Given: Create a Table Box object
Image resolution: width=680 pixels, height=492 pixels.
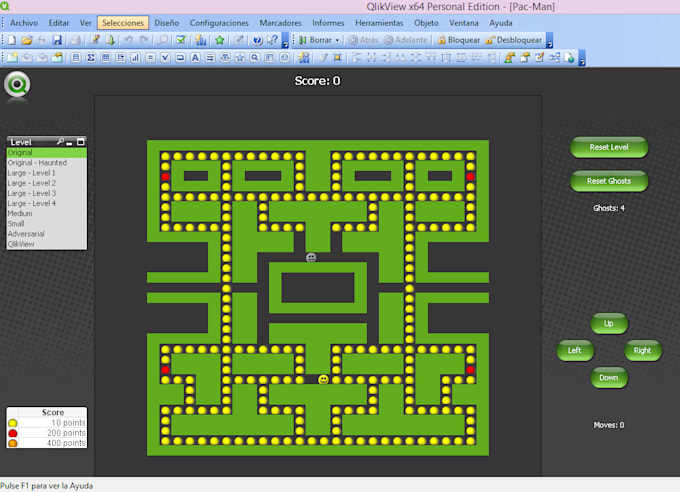Looking at the screenshot, I should (105, 57).
